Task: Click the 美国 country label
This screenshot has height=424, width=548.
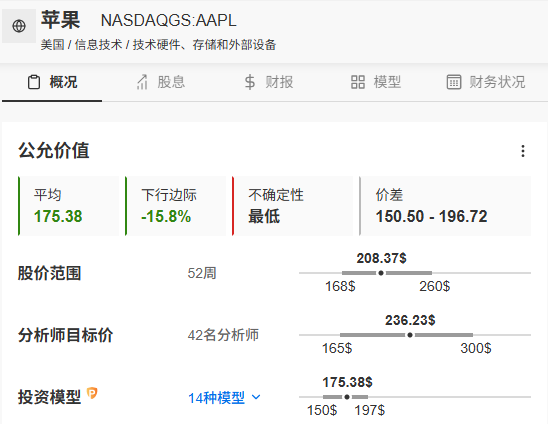Action: click(52, 45)
